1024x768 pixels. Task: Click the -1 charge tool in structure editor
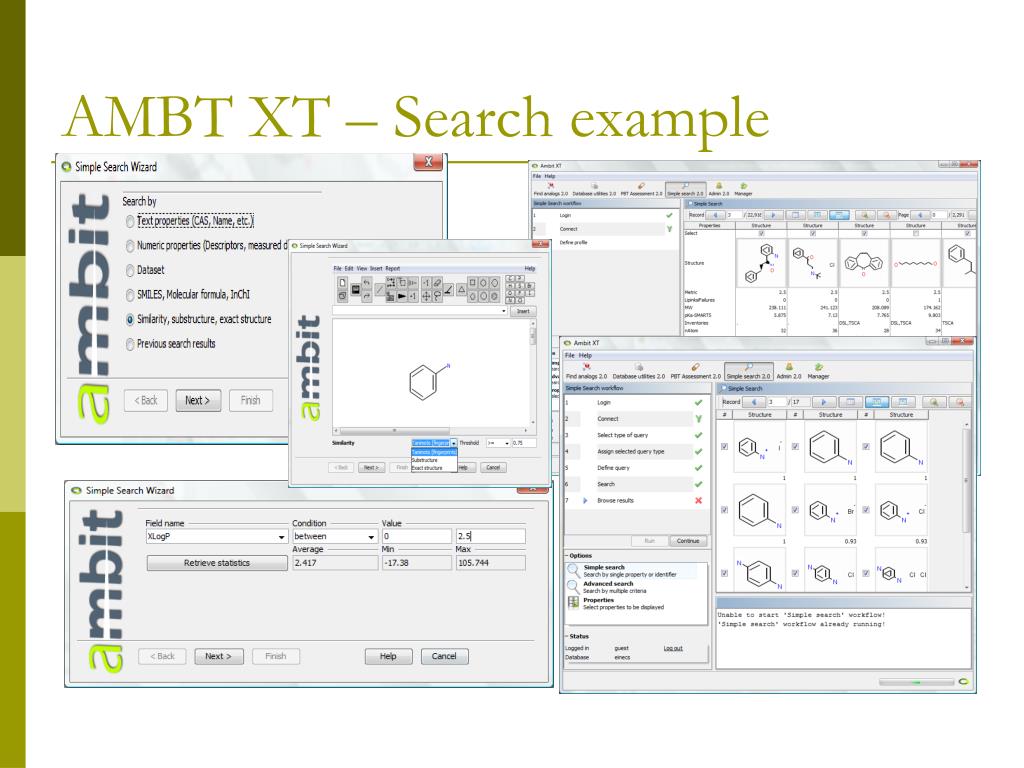pyautogui.click(x=426, y=283)
